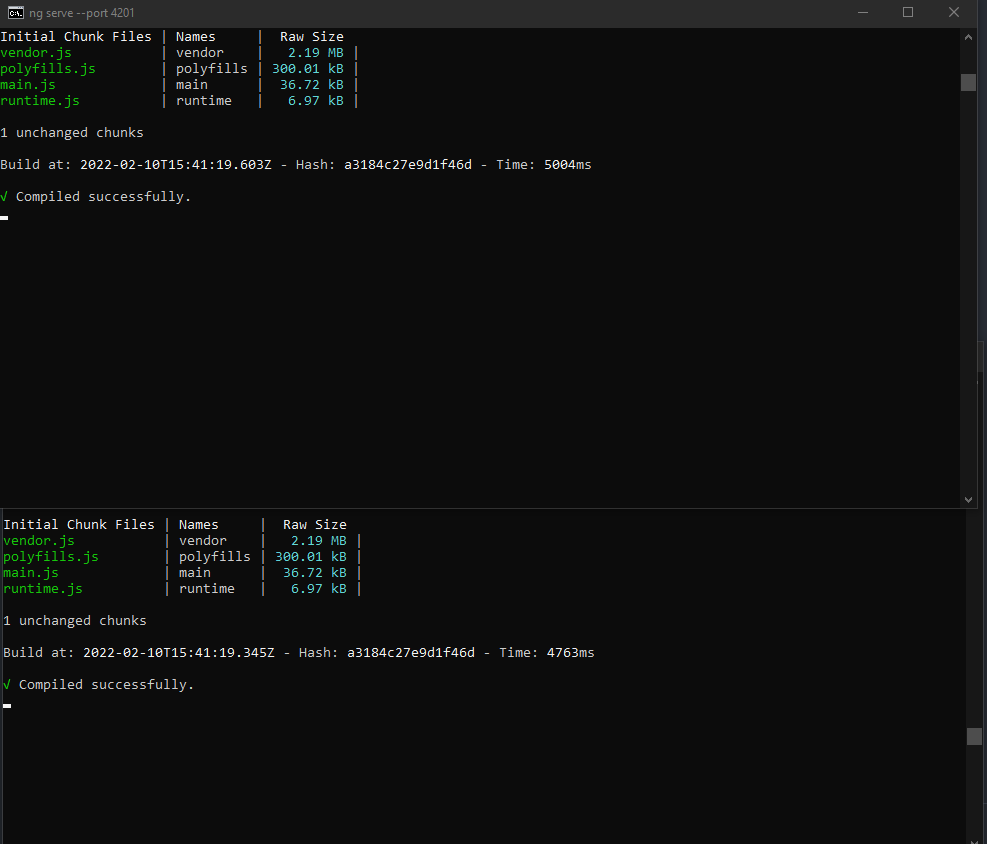The height and width of the screenshot is (844, 987).
Task: Click '2.19 MB' size in top terminal
Action: point(317,53)
